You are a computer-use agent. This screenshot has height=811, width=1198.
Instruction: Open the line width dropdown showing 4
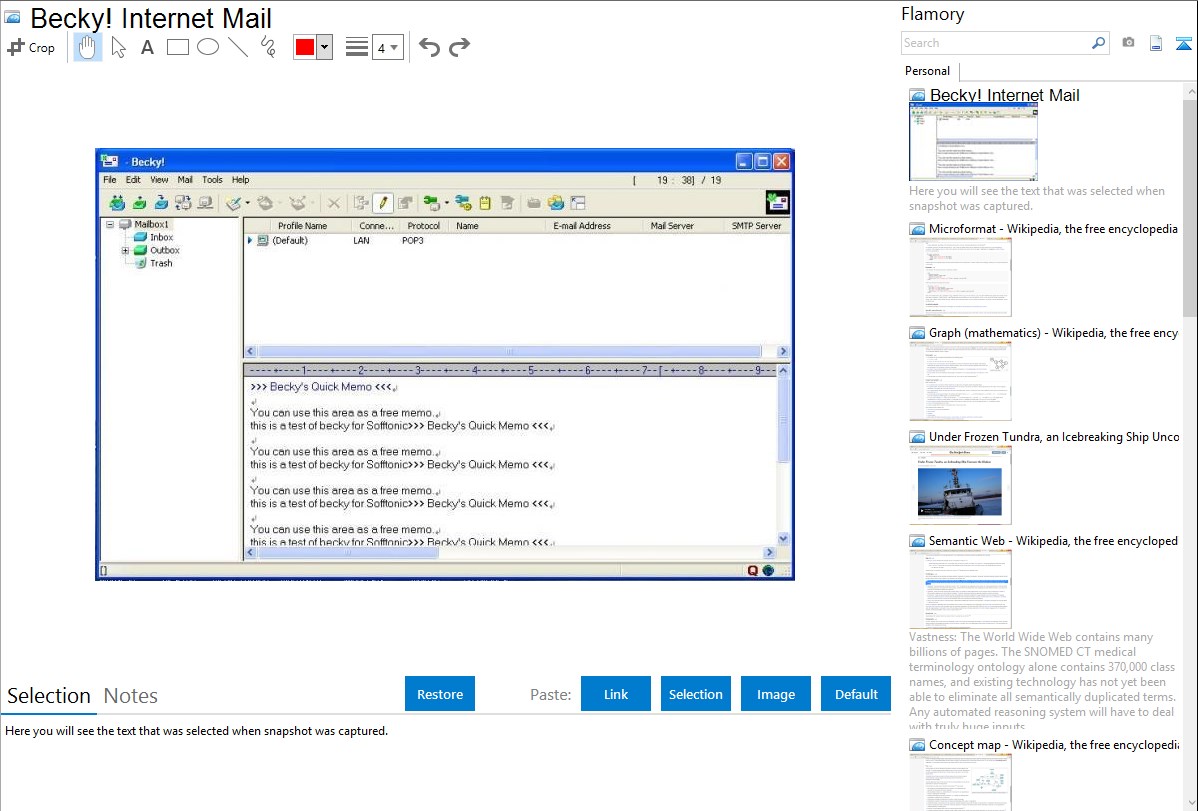pos(387,47)
